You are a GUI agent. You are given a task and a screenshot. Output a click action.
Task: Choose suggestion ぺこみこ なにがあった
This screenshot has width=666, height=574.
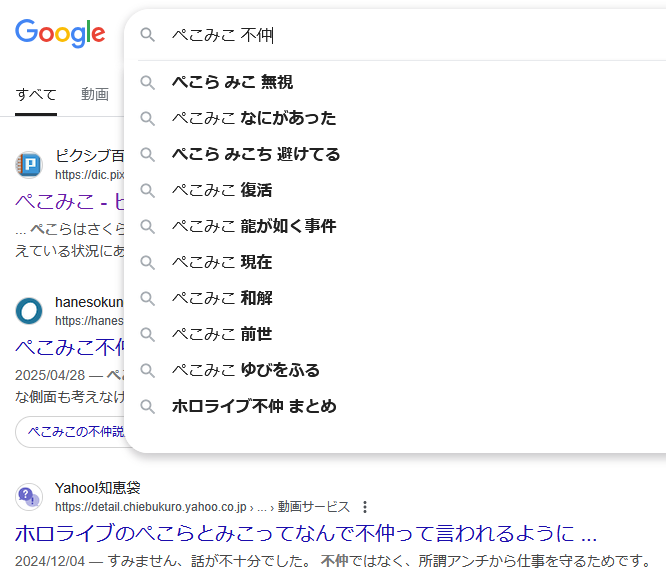[253, 118]
